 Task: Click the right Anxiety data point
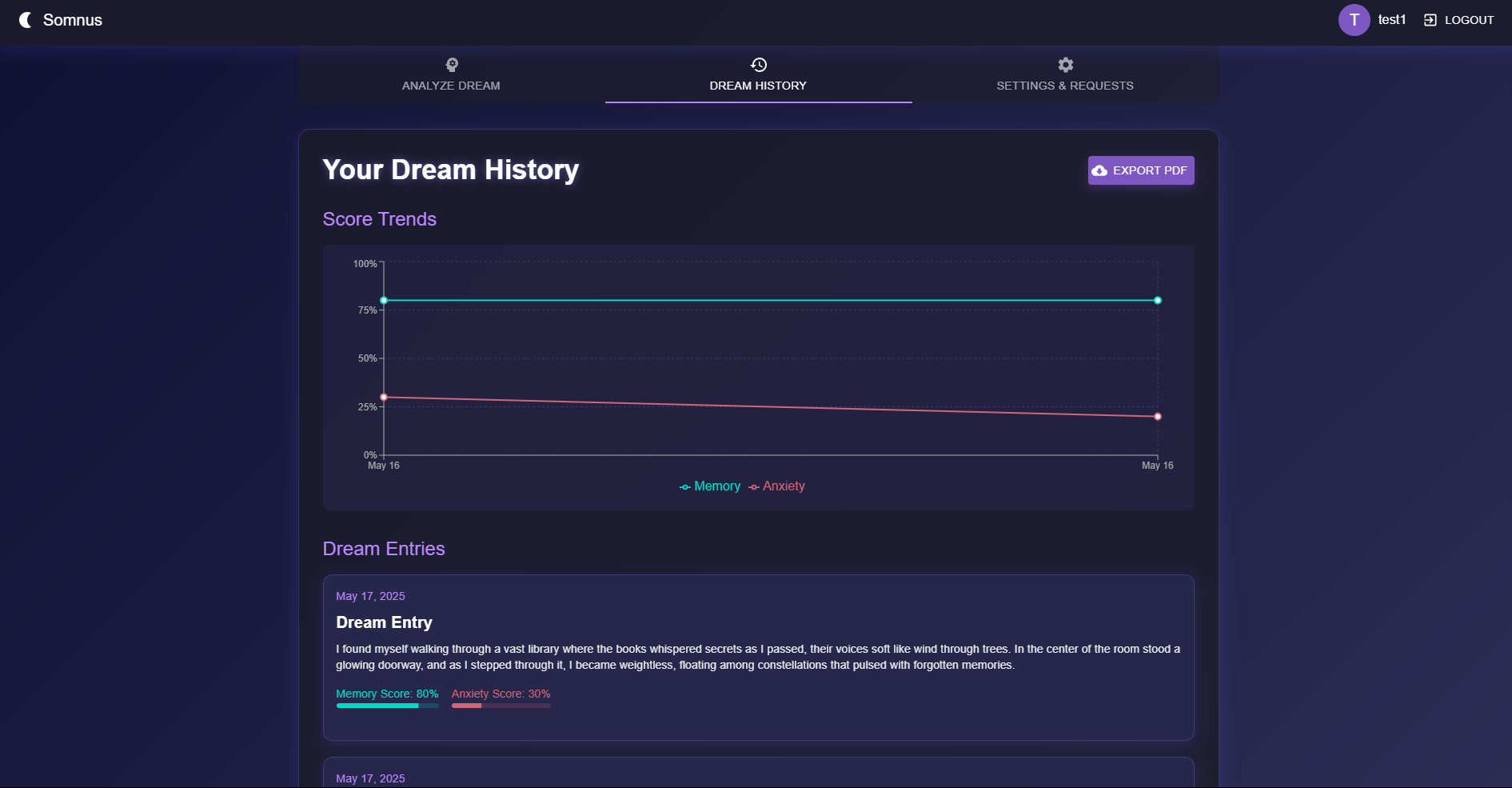pyautogui.click(x=1158, y=417)
